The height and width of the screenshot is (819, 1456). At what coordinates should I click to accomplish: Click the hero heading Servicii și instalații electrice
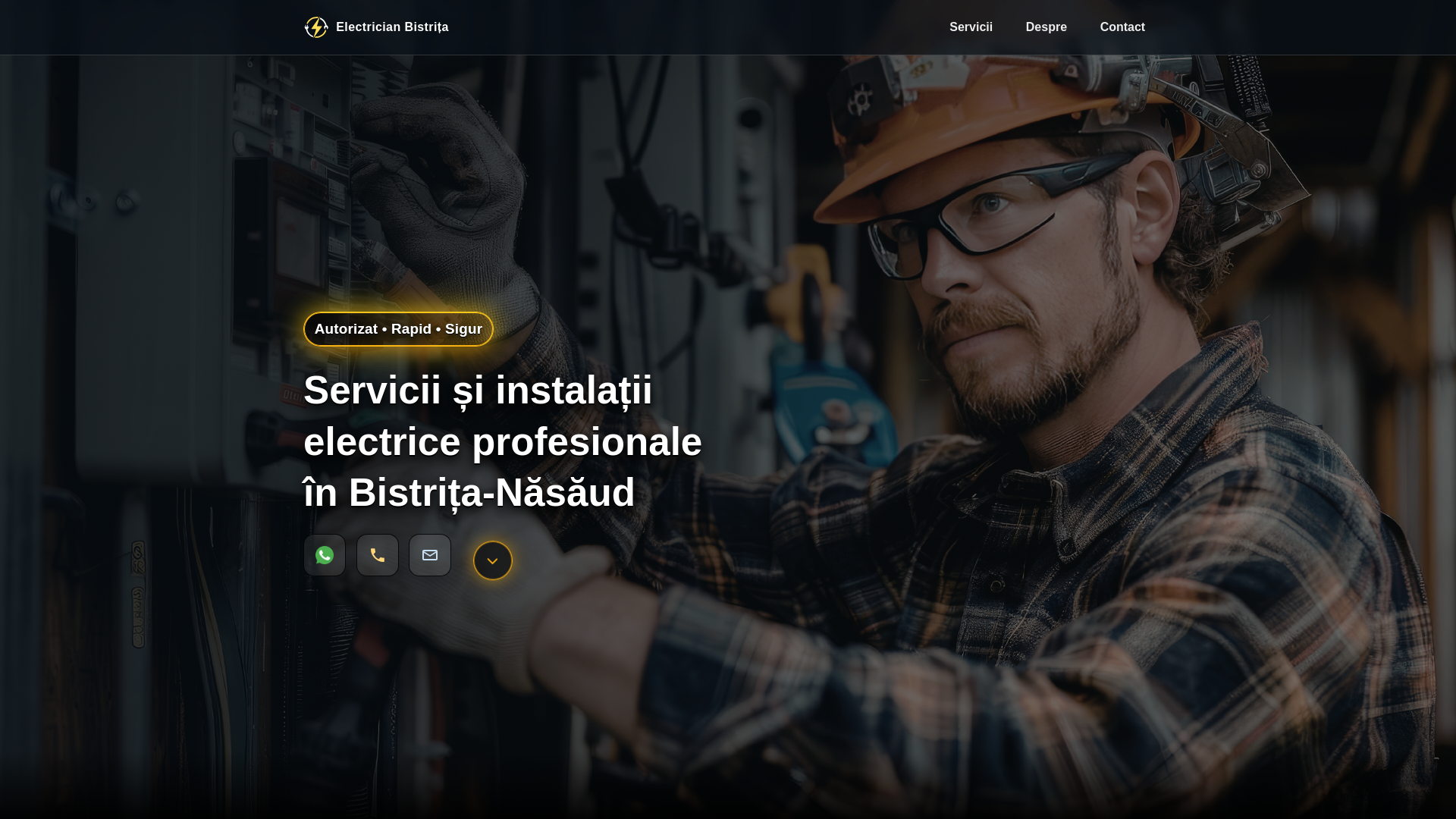(503, 441)
